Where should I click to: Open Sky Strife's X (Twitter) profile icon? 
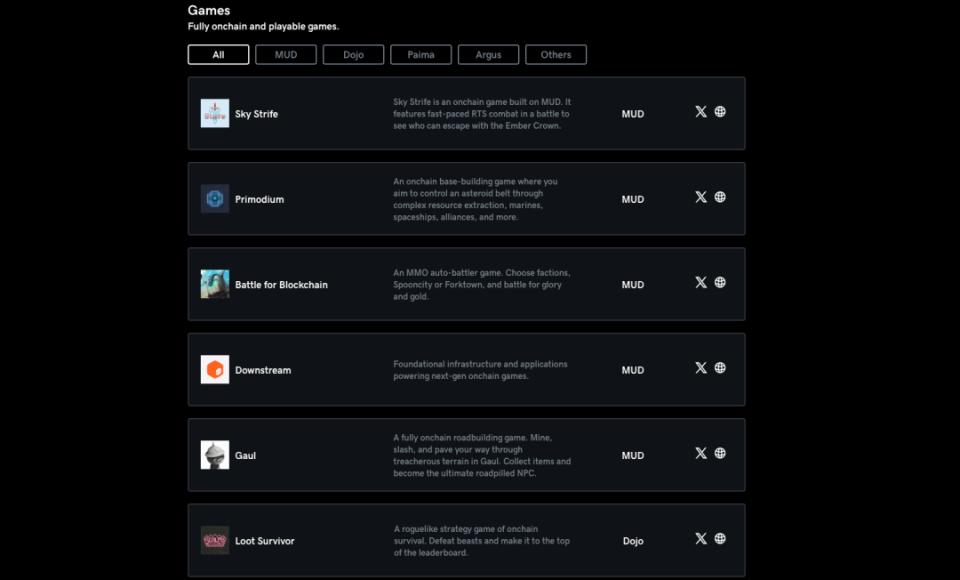tap(701, 111)
